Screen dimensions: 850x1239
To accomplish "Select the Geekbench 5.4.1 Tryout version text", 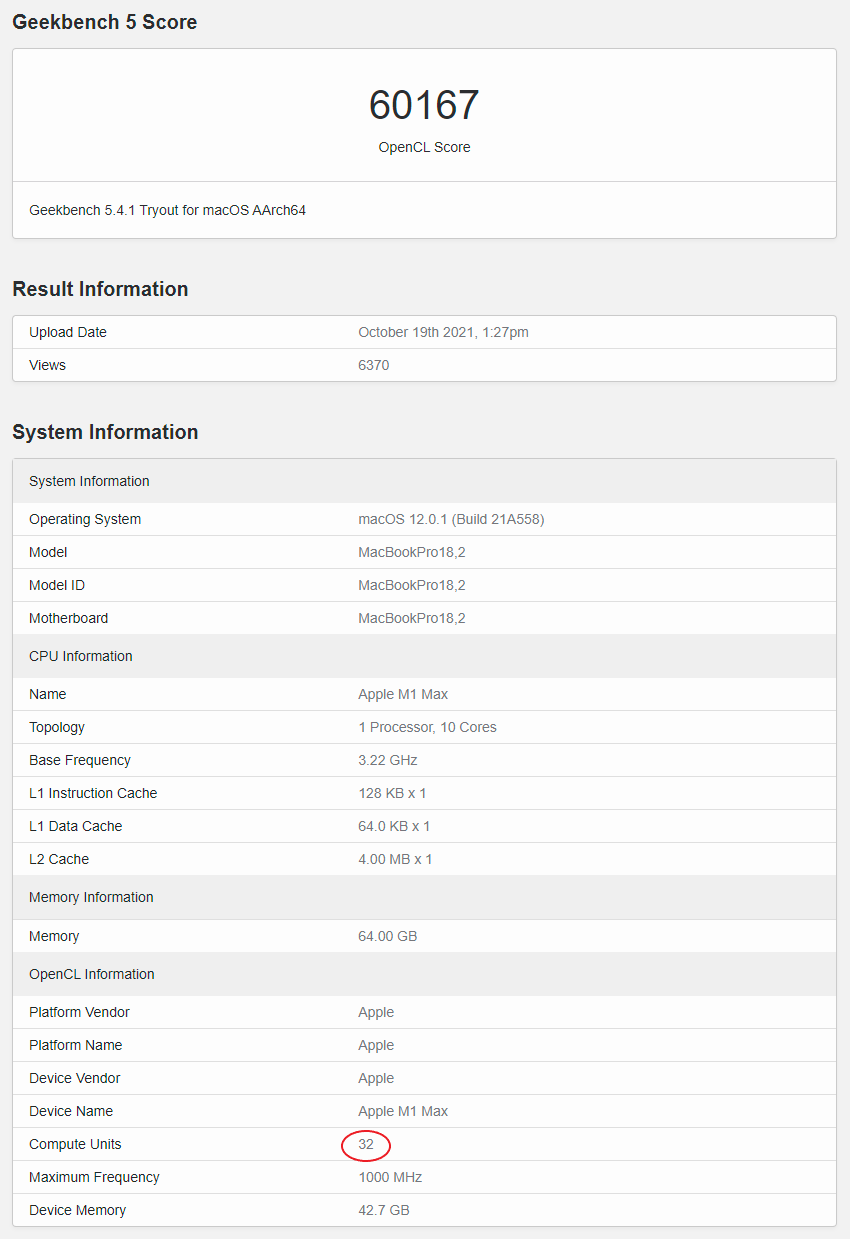I will [167, 210].
